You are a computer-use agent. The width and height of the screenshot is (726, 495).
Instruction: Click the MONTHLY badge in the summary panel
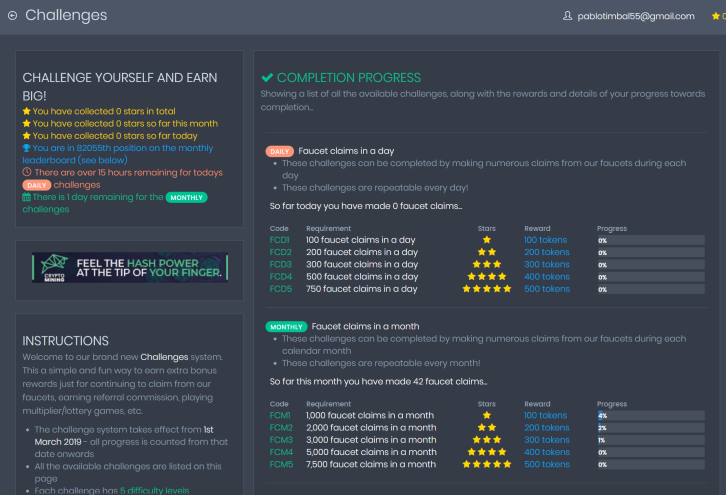(187, 198)
